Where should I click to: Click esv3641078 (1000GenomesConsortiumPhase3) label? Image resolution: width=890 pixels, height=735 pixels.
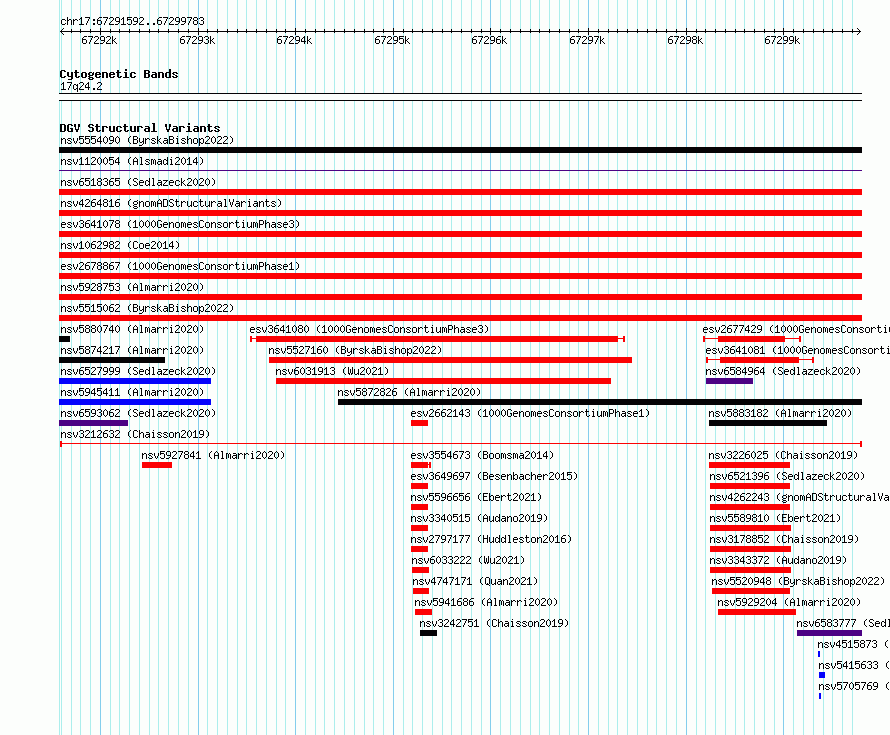pyautogui.click(x=180, y=224)
